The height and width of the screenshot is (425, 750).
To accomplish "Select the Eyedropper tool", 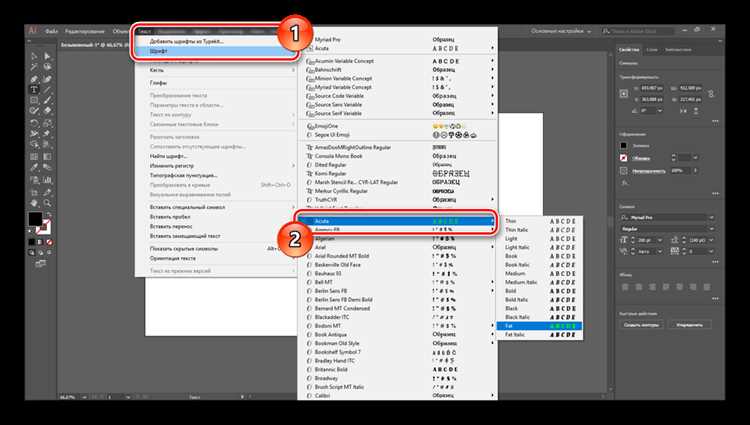I will [x=34, y=168].
